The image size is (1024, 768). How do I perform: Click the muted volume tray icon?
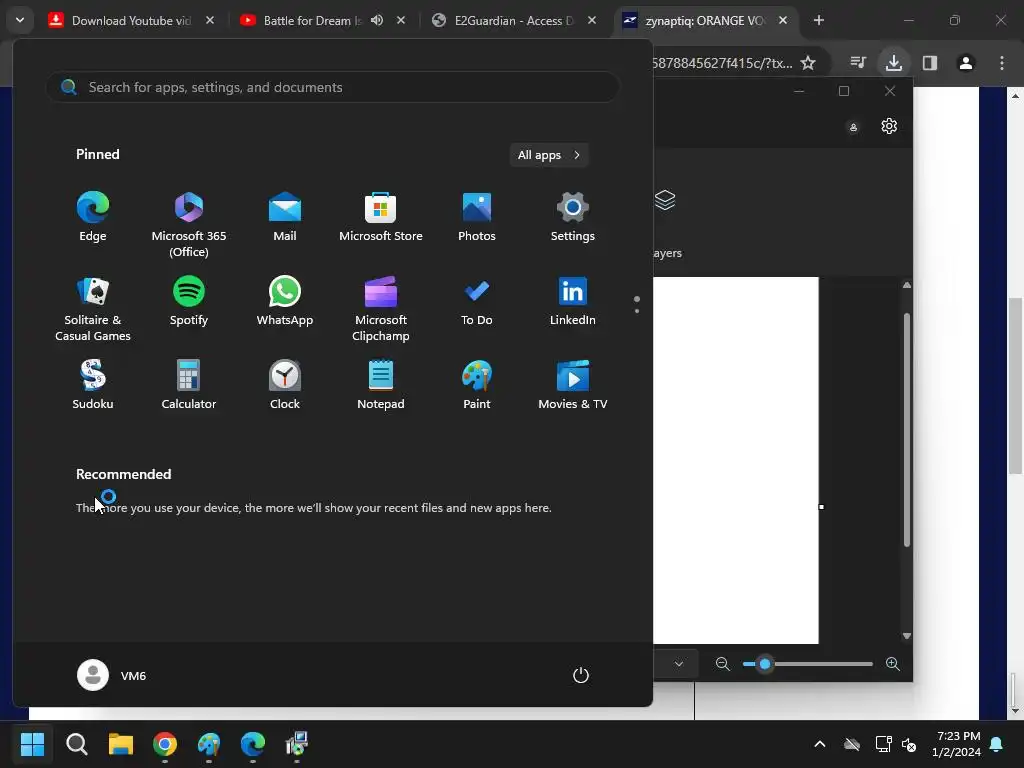(x=908, y=744)
